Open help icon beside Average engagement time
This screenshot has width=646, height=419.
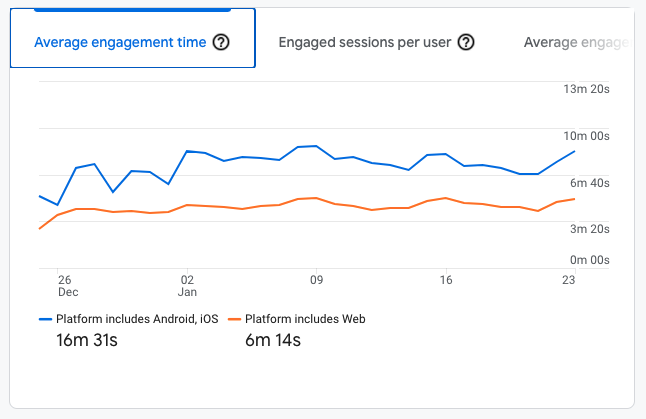[221, 42]
